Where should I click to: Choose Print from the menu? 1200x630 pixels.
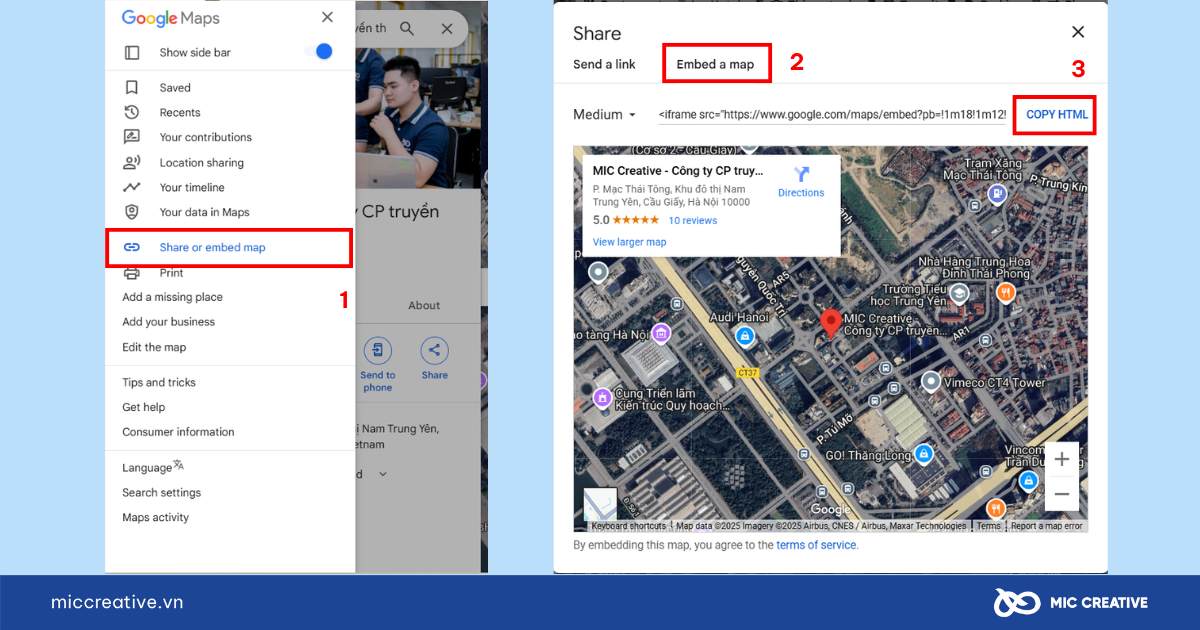171,273
